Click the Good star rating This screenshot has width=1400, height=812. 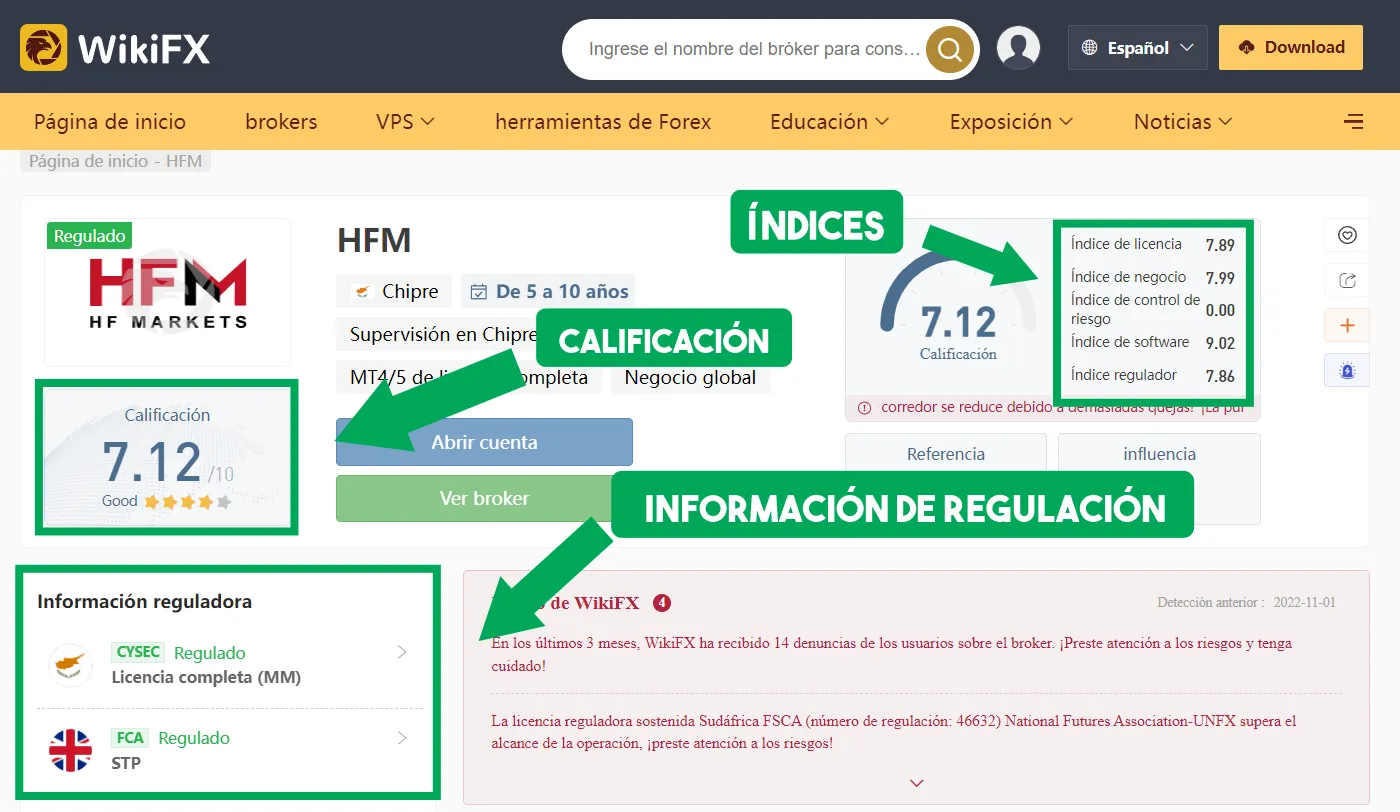(x=166, y=501)
